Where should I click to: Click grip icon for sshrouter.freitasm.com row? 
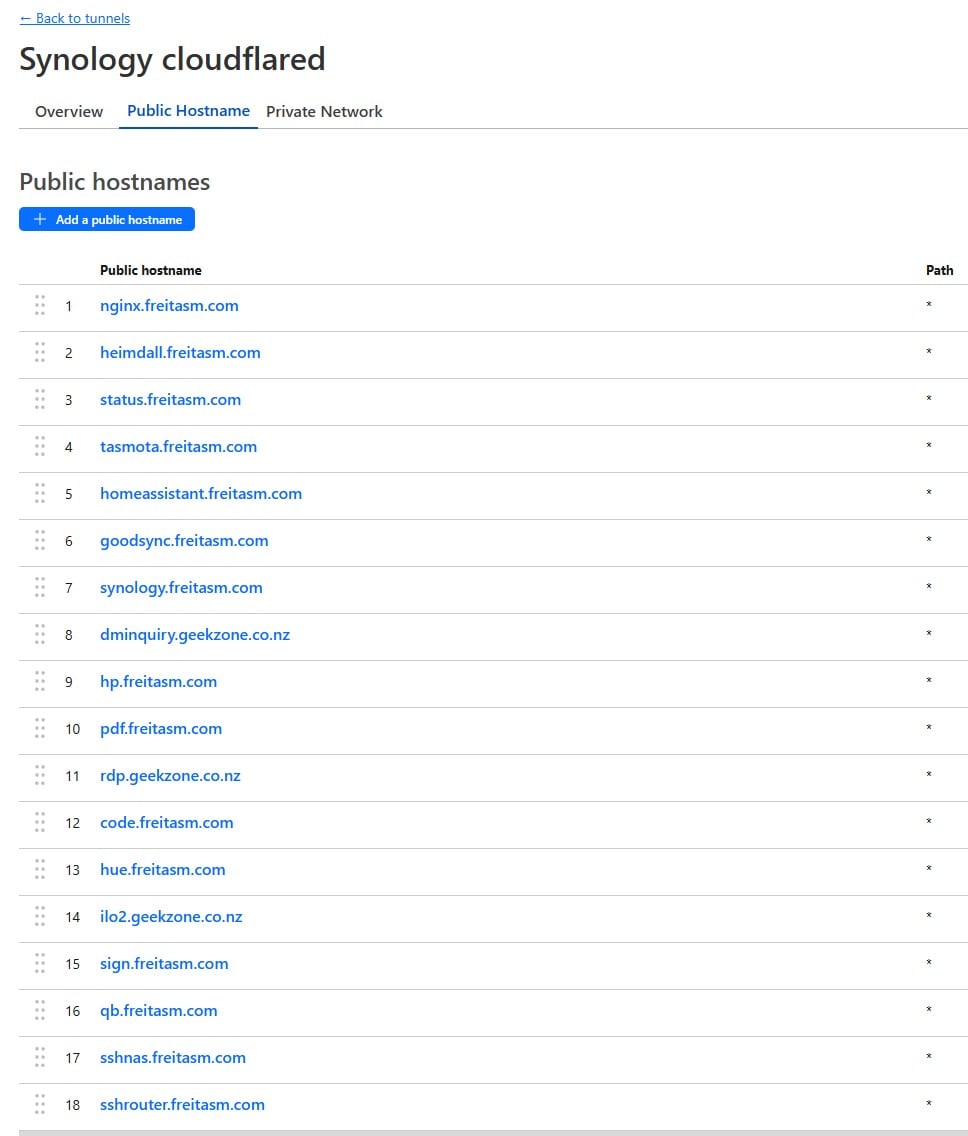[x=40, y=1104]
